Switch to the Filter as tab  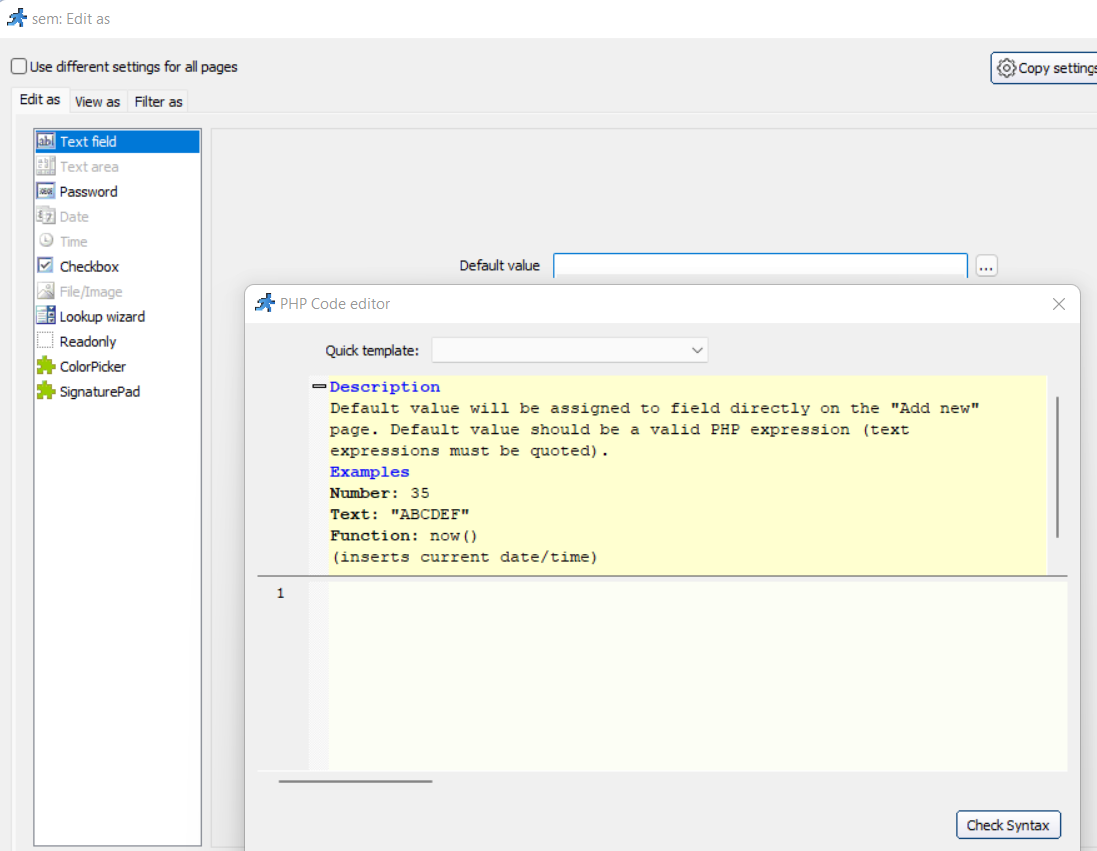tap(157, 101)
